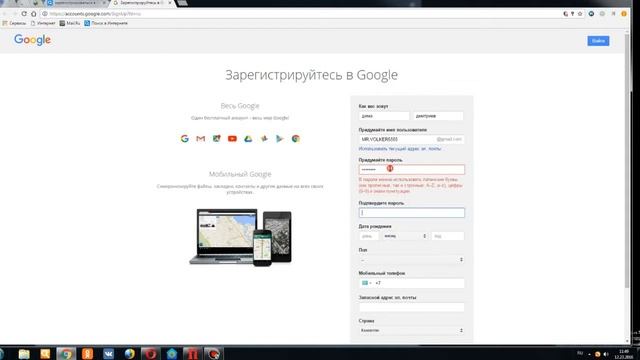
Task: Open the Odnoklassniki taskbar icon
Action: (87, 354)
